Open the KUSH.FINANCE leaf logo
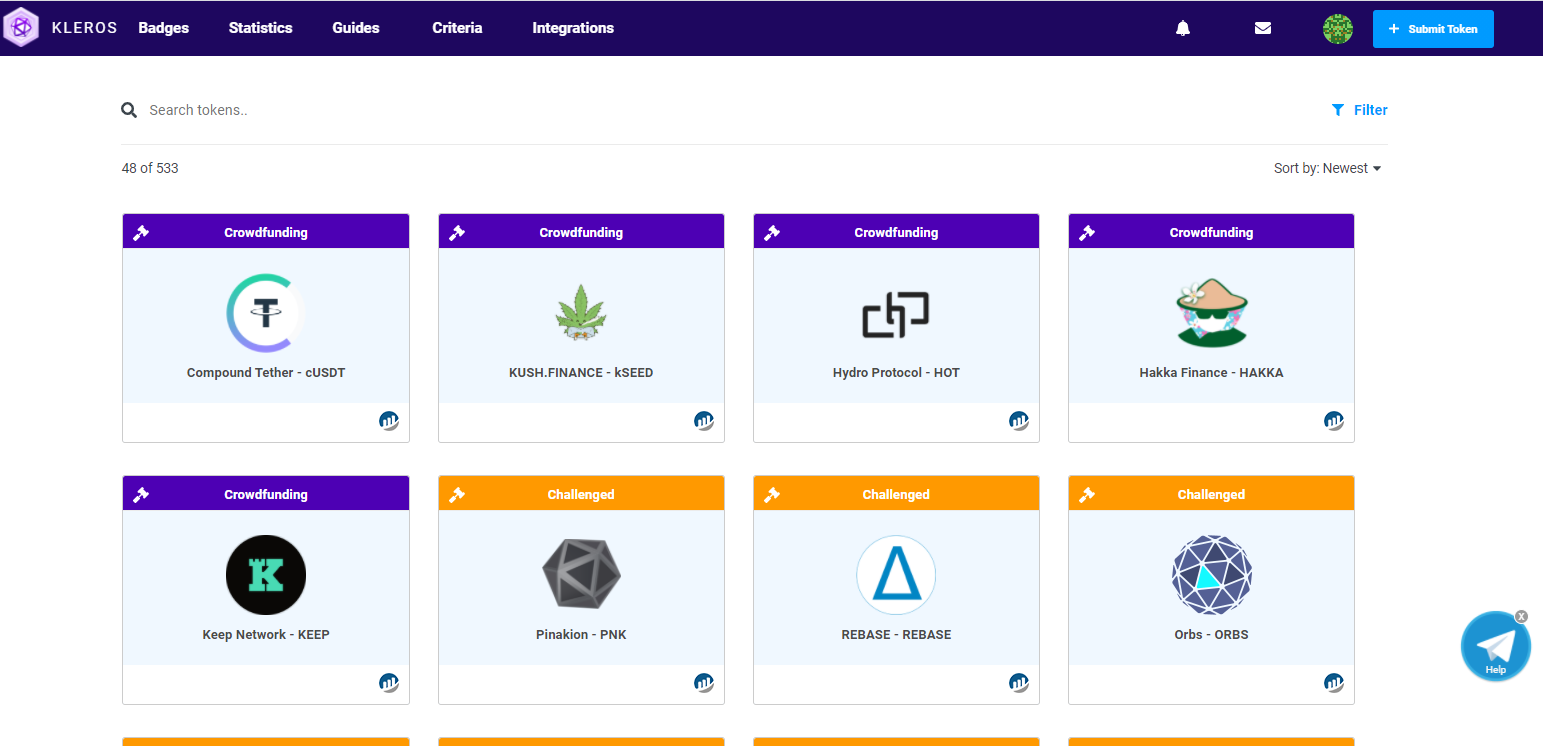 [x=581, y=313]
